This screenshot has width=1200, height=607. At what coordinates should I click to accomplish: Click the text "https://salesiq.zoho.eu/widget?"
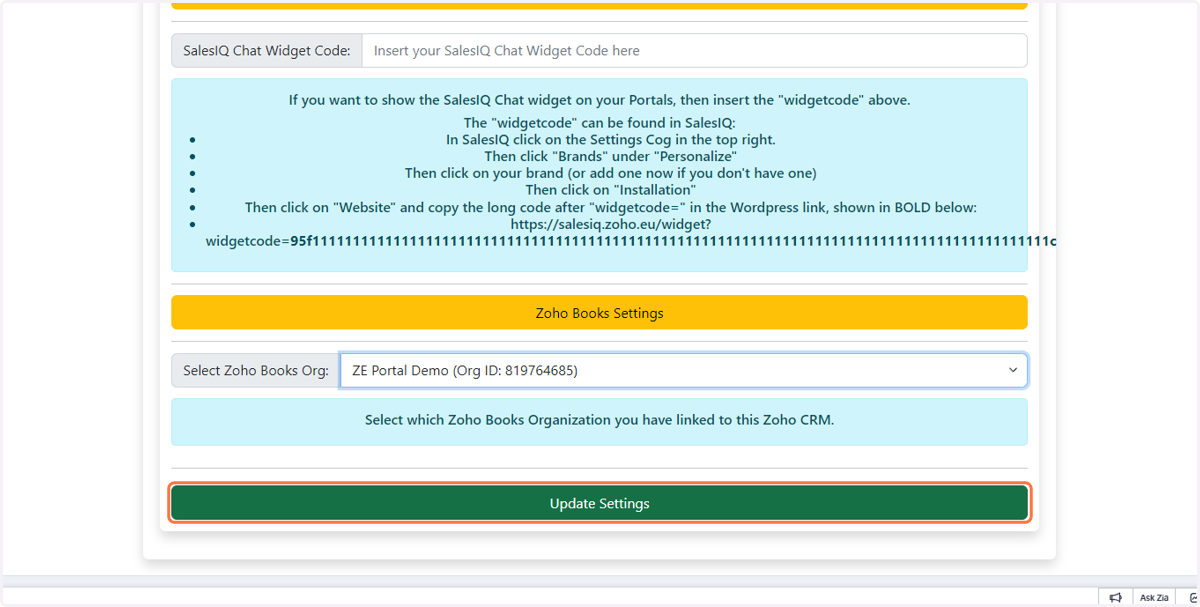click(611, 224)
